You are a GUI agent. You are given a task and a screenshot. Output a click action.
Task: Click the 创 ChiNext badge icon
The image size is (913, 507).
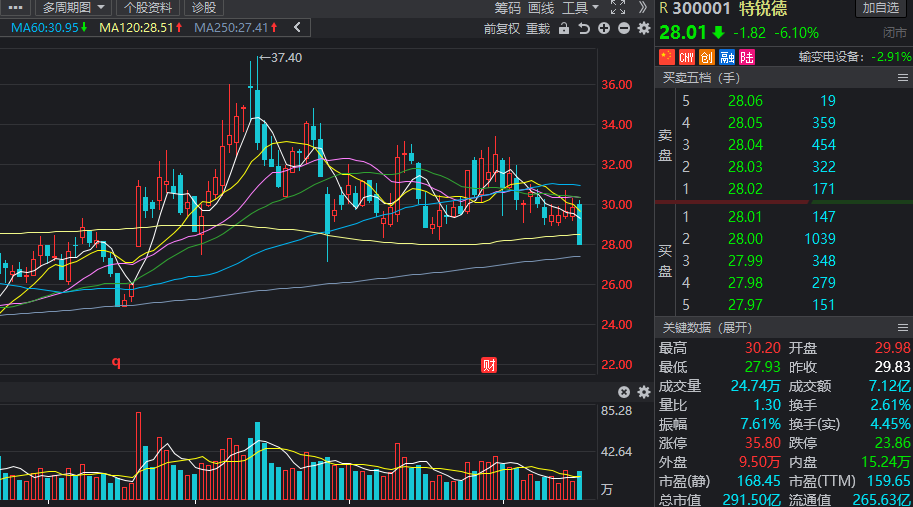click(706, 57)
